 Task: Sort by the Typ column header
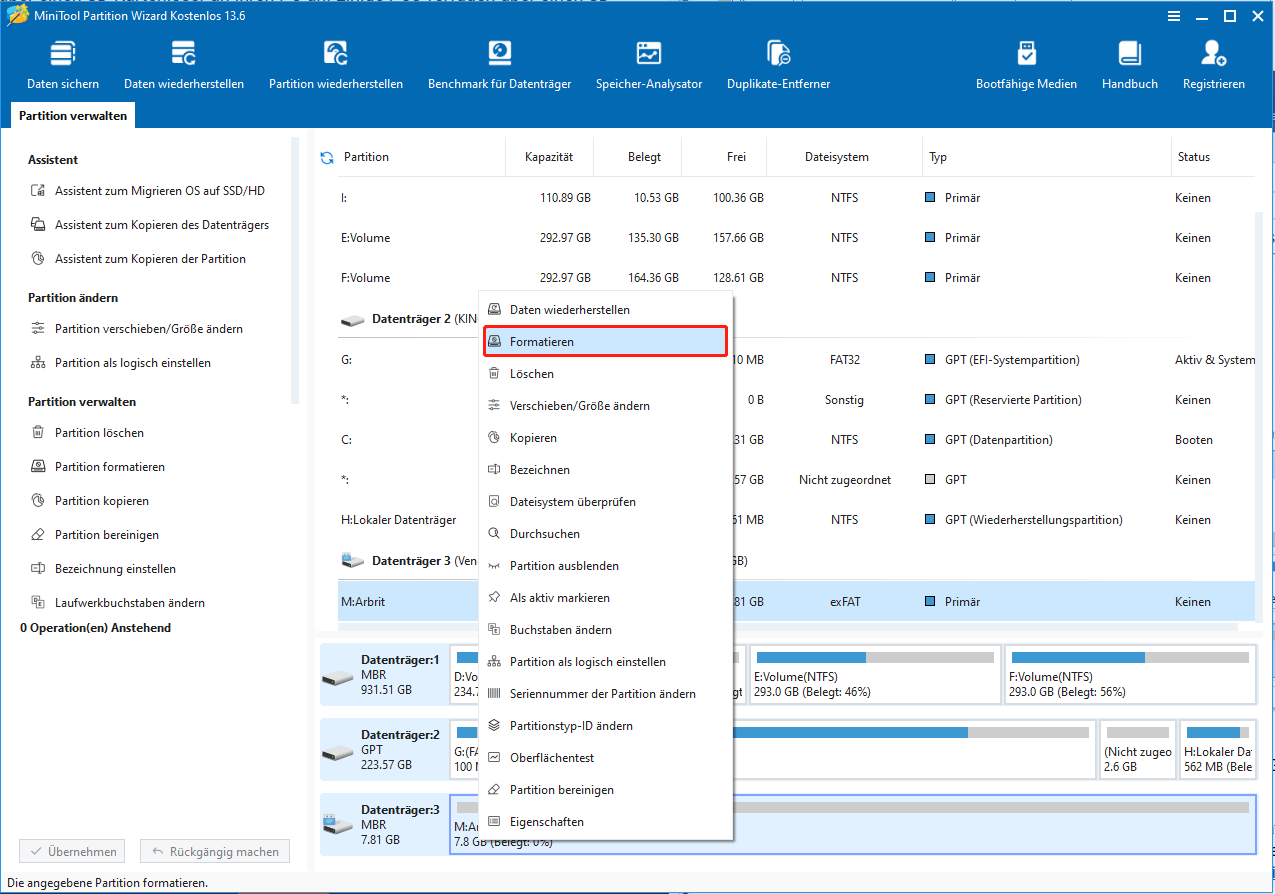[1046, 157]
